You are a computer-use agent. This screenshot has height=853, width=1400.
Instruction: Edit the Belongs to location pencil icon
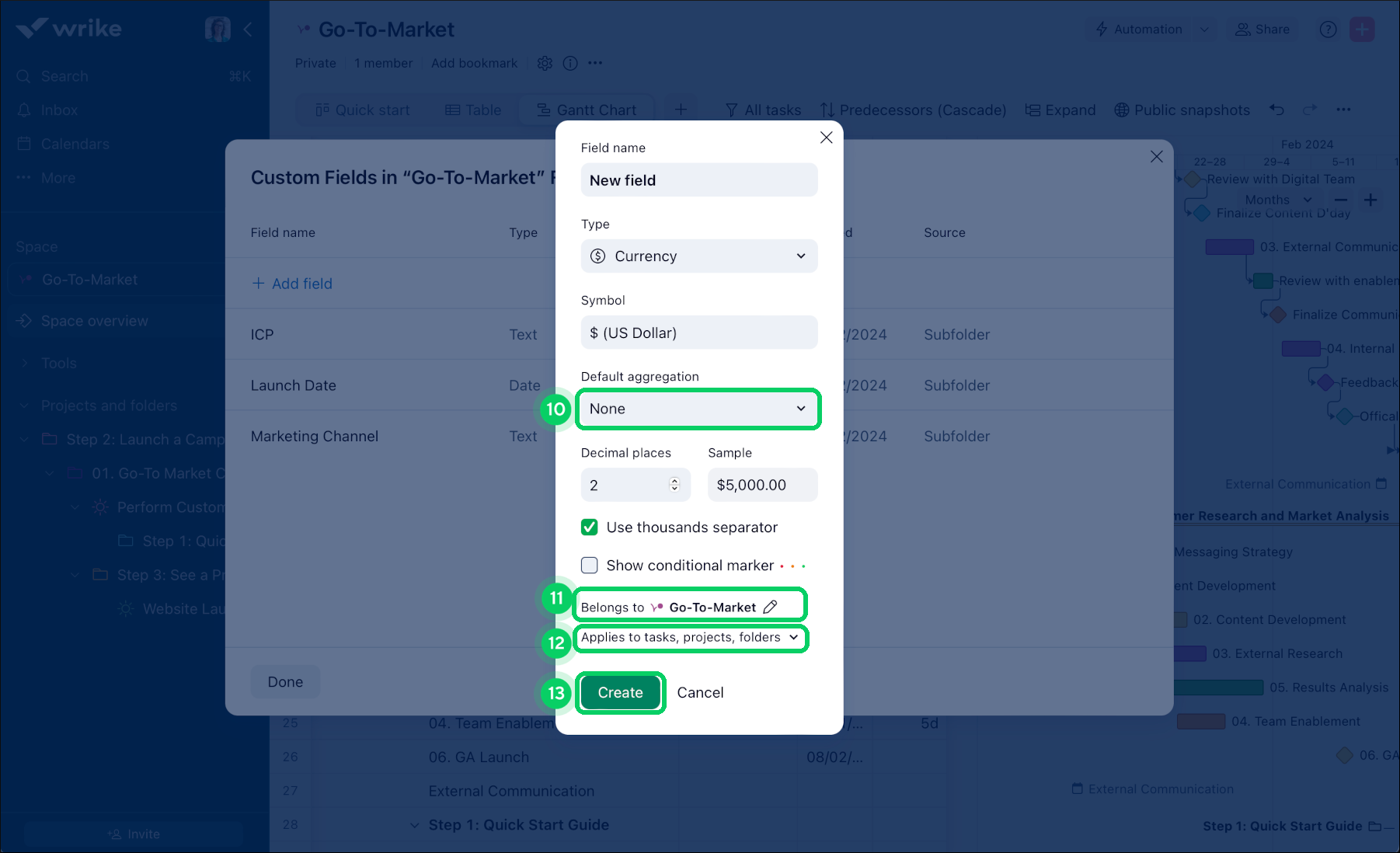pos(770,607)
